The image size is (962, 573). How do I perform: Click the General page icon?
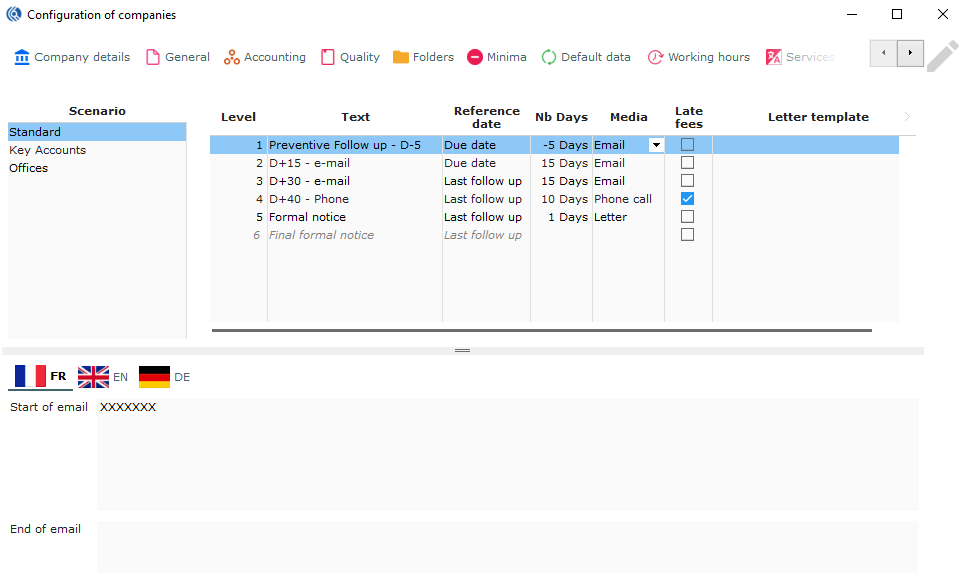tap(153, 57)
